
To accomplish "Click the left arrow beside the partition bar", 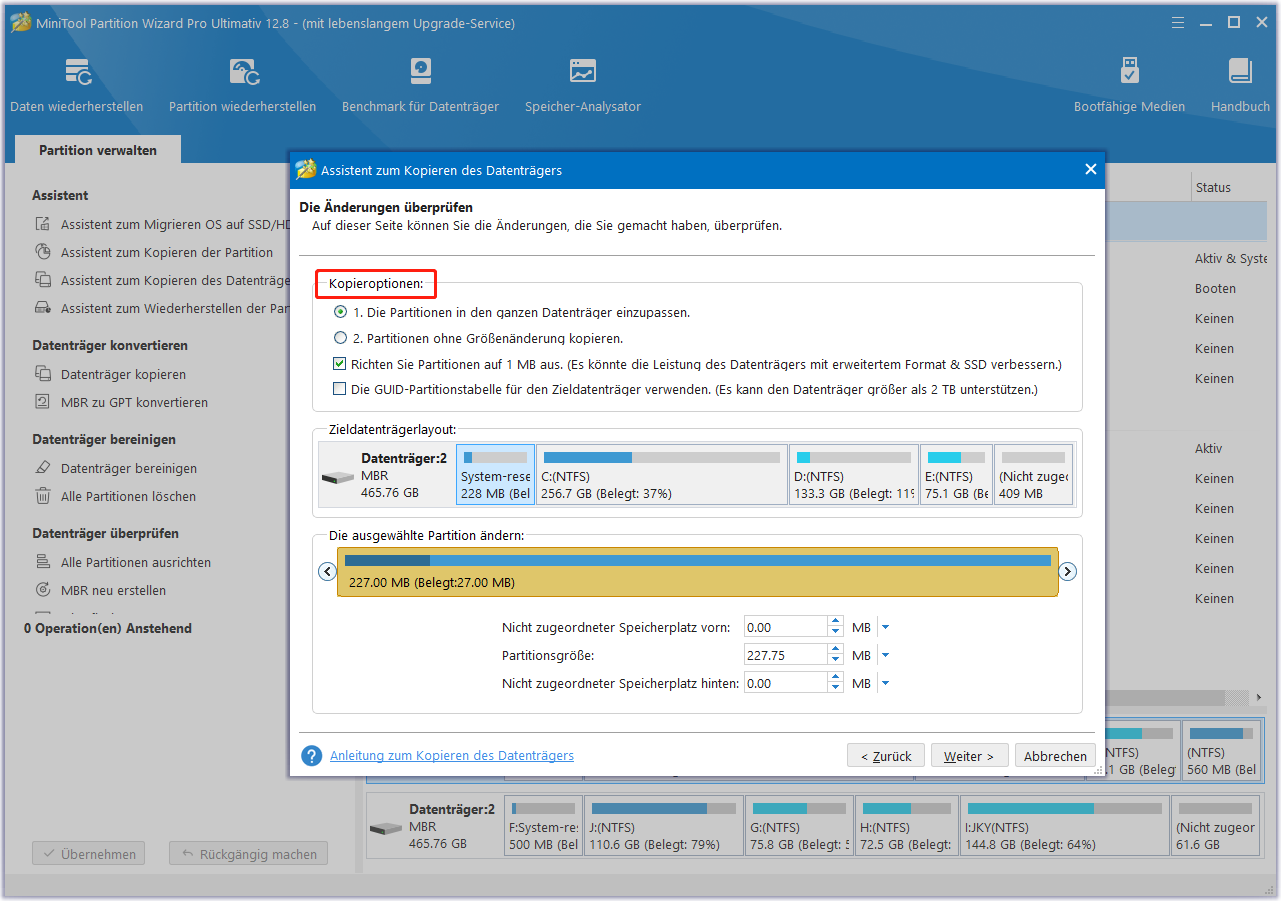I will 327,572.
